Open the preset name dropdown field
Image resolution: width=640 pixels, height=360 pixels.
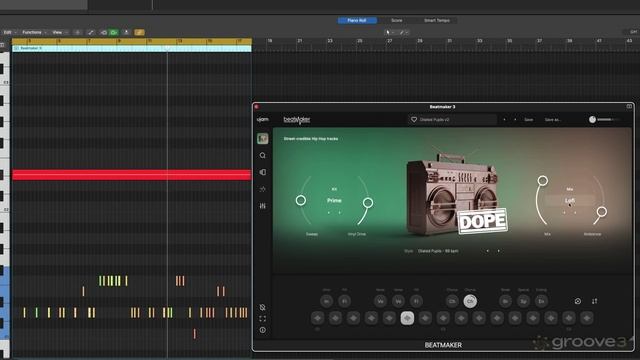click(x=453, y=120)
